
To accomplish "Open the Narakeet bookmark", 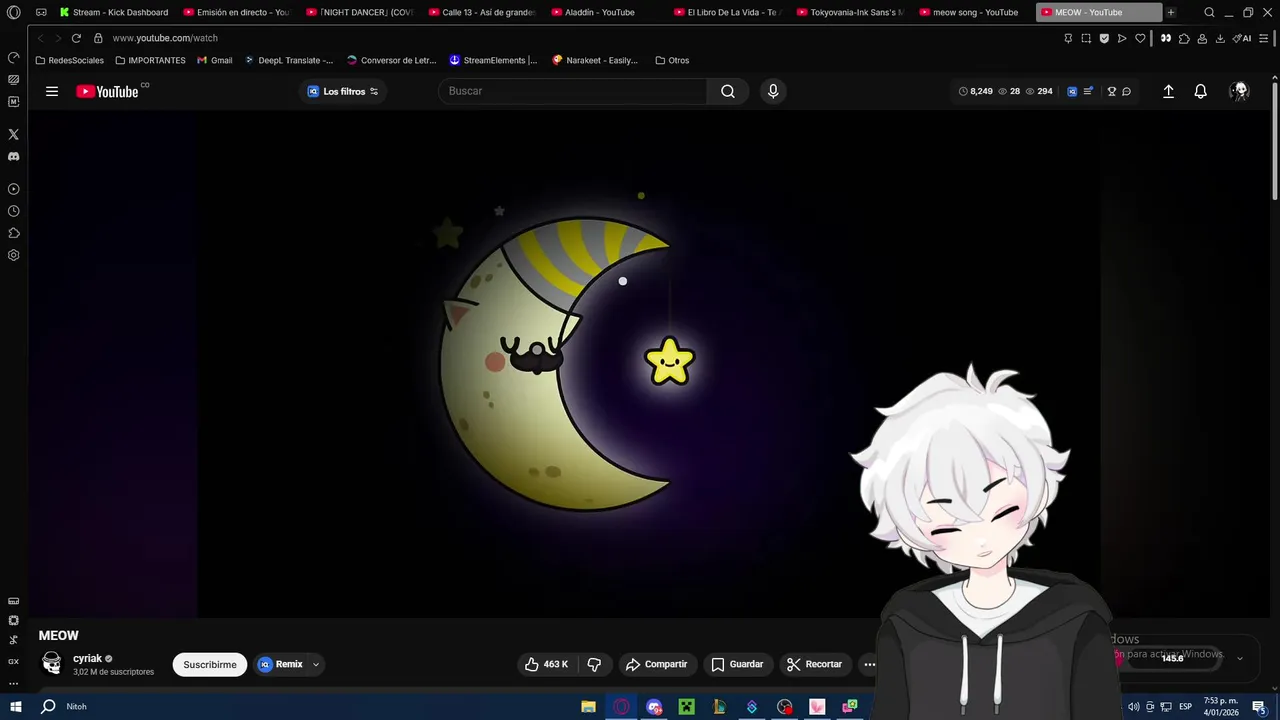I will click(x=595, y=60).
